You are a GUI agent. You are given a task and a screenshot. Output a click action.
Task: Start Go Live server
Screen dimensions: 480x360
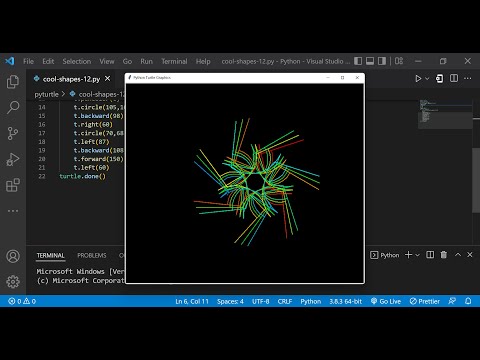[386, 301]
